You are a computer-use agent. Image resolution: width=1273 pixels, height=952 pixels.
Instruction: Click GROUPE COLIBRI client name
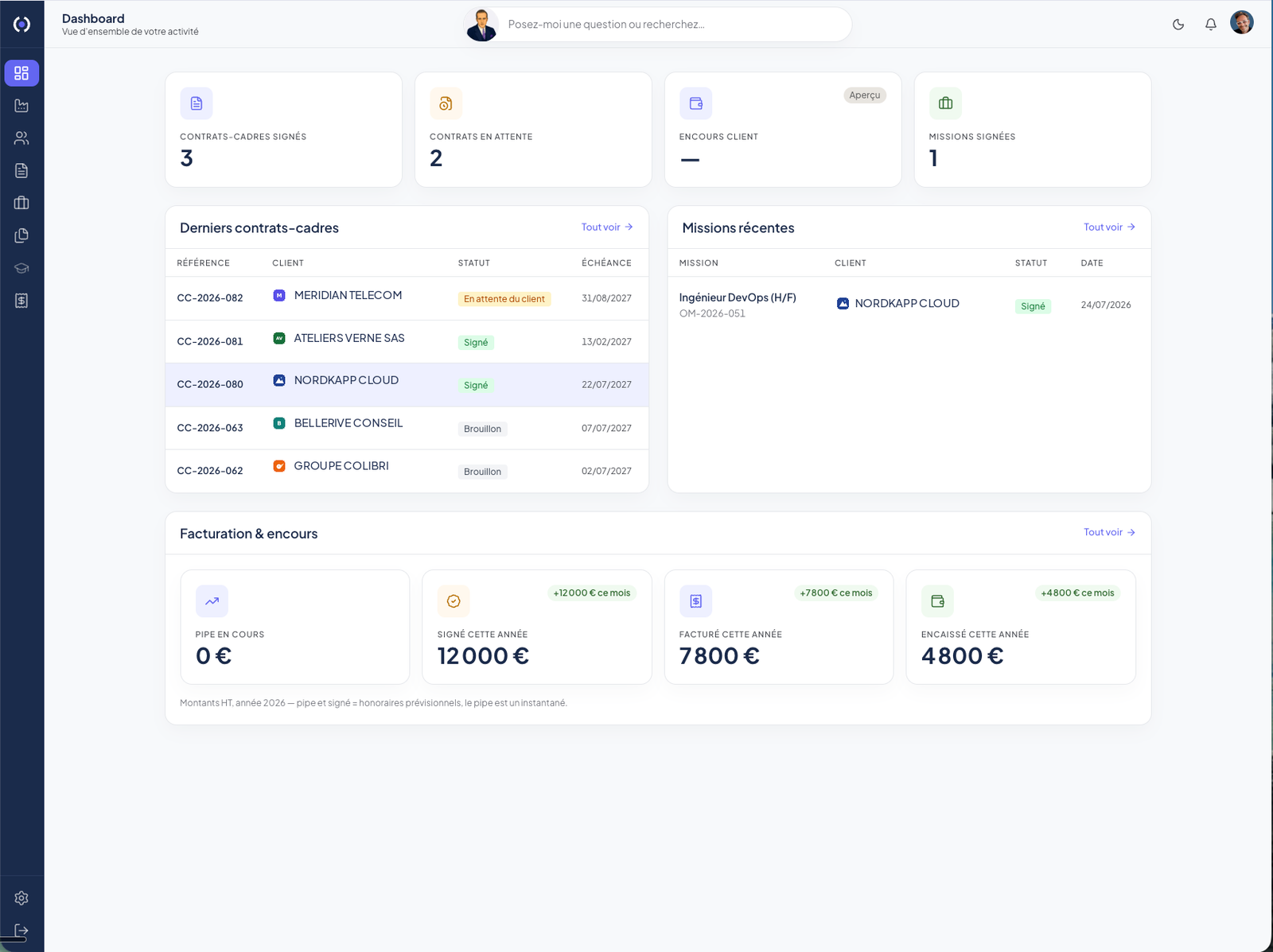[341, 466]
